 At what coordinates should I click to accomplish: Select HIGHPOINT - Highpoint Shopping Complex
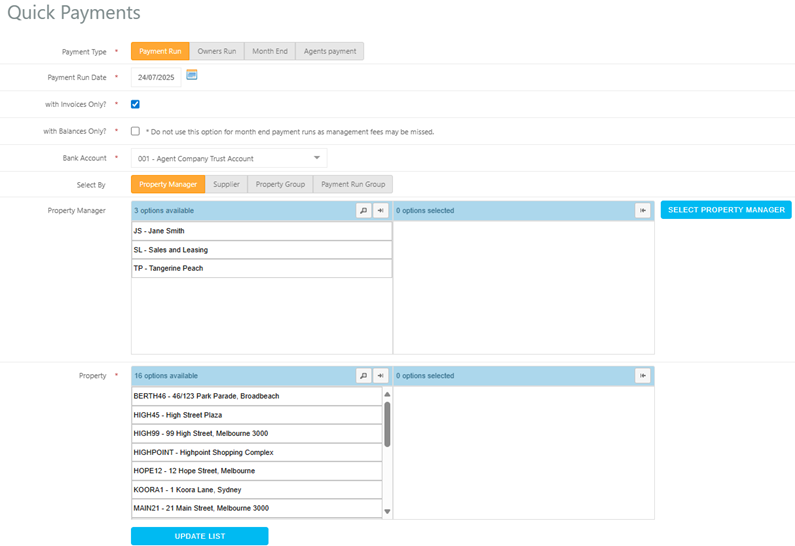click(257, 453)
